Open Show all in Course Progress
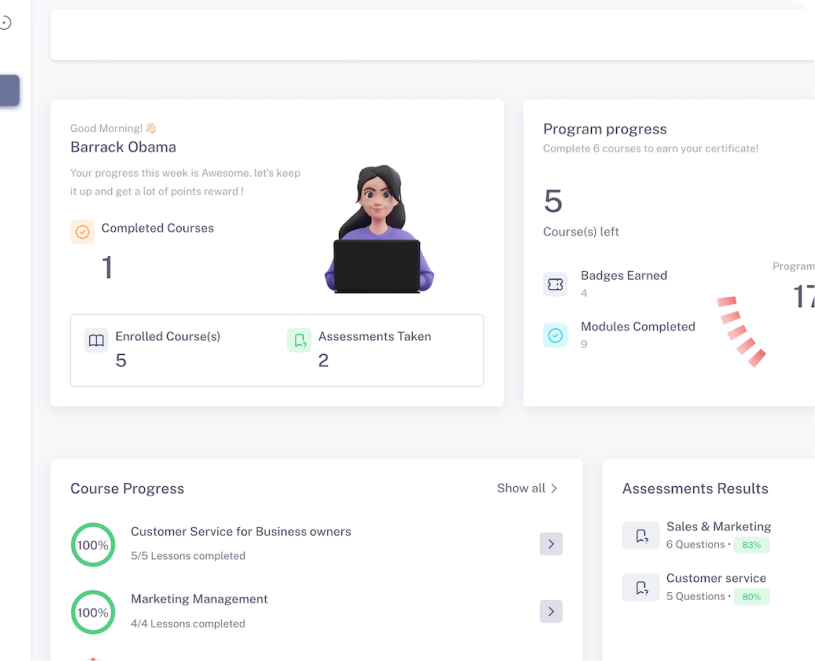Image resolution: width=815 pixels, height=661 pixels. pos(527,488)
